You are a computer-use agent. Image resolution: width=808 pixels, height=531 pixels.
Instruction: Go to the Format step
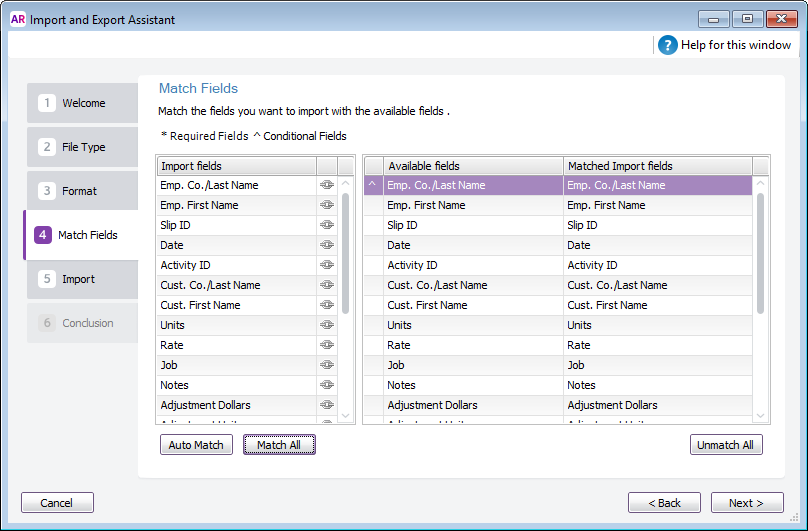pos(82,191)
